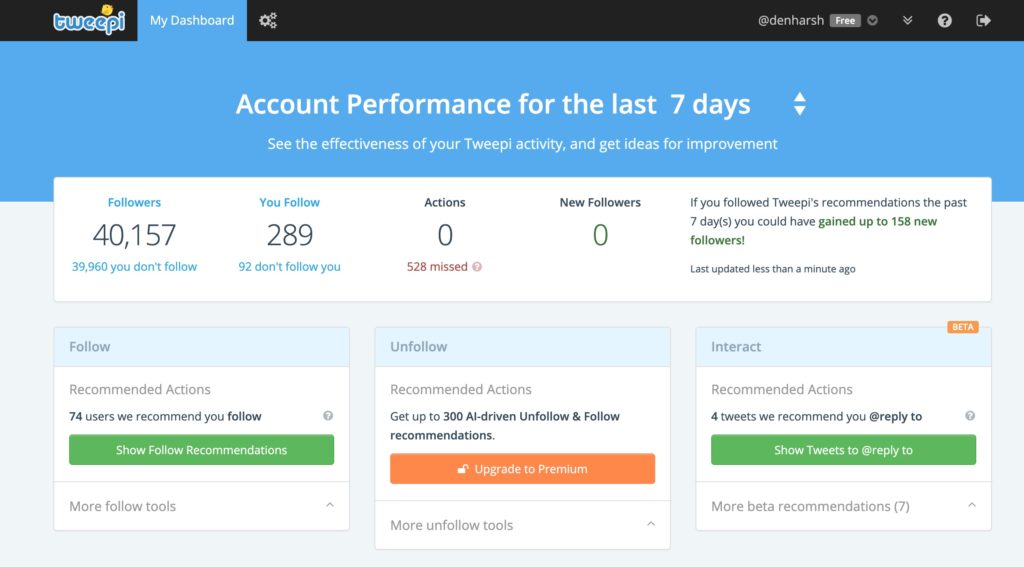This screenshot has width=1024, height=567.
Task: Click the 528 missed text
Action: 437,267
